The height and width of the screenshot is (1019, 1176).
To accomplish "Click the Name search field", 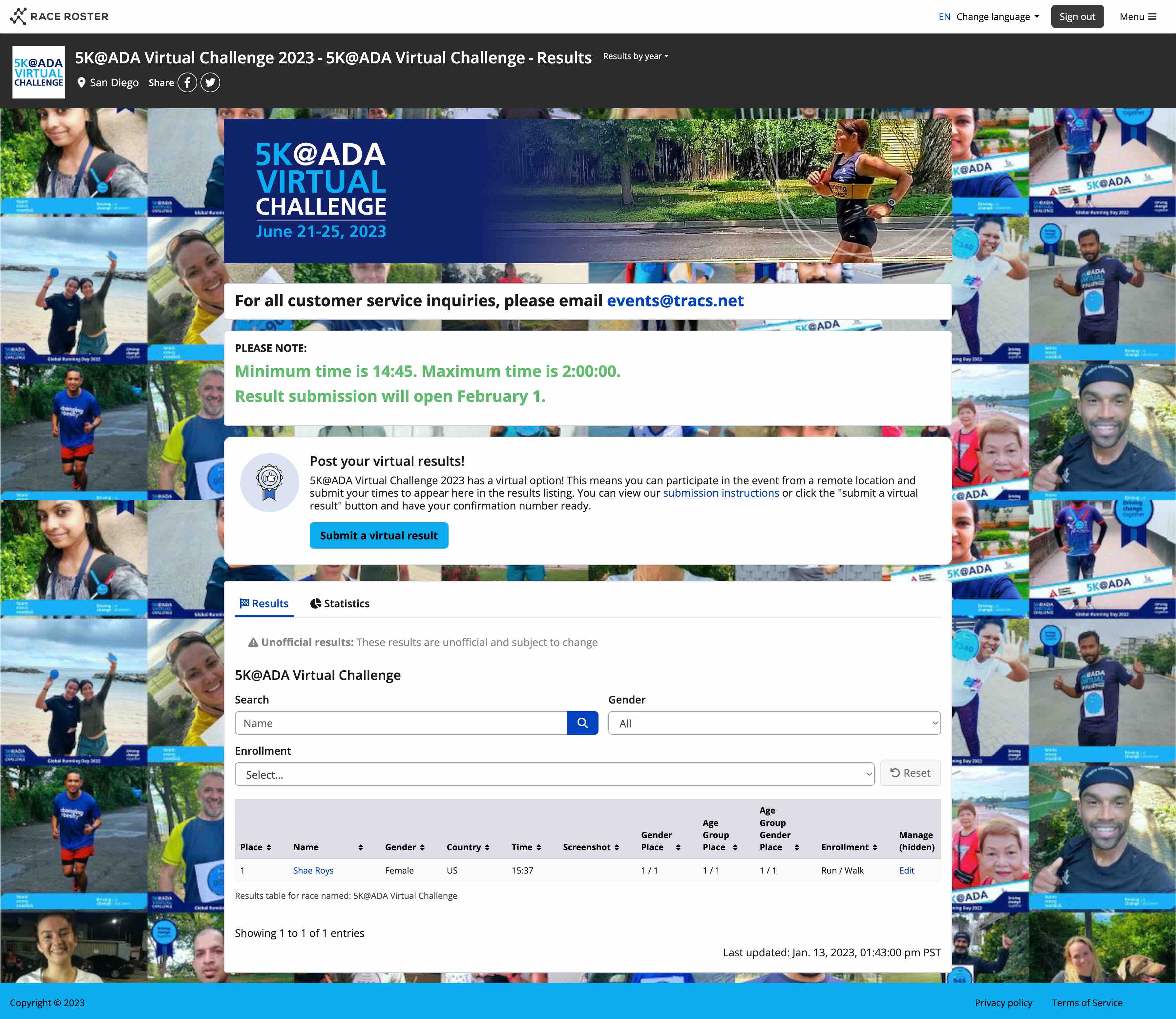I will click(401, 723).
